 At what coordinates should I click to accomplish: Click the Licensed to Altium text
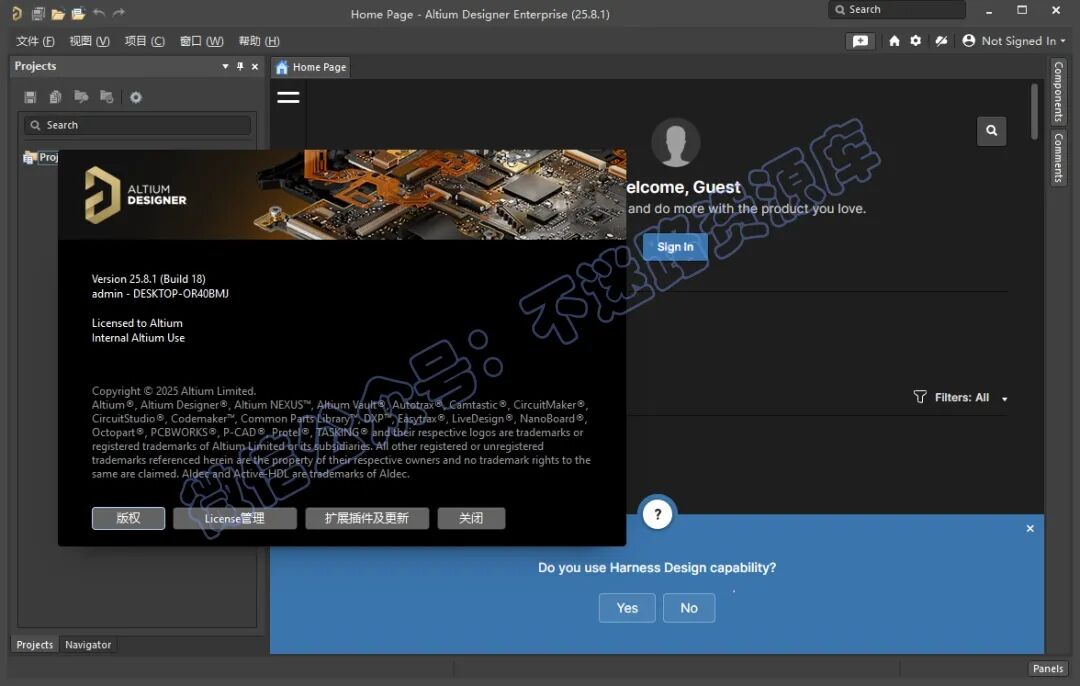pos(137,323)
